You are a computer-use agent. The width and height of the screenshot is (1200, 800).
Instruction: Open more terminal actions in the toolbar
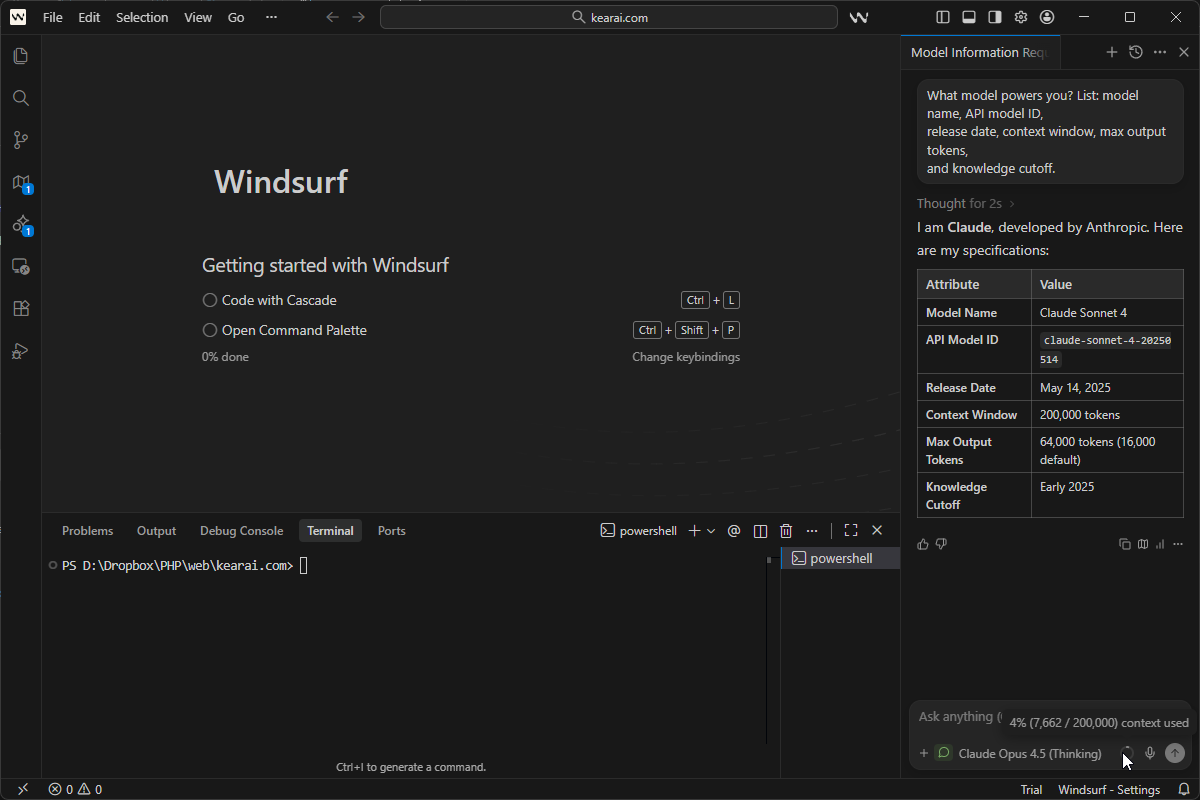[x=812, y=531]
